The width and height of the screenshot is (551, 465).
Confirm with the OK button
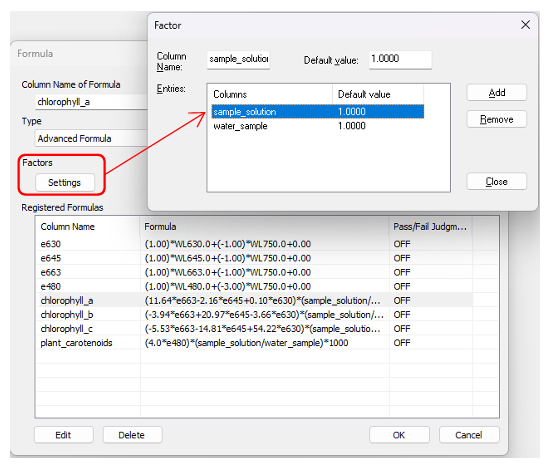[399, 435]
